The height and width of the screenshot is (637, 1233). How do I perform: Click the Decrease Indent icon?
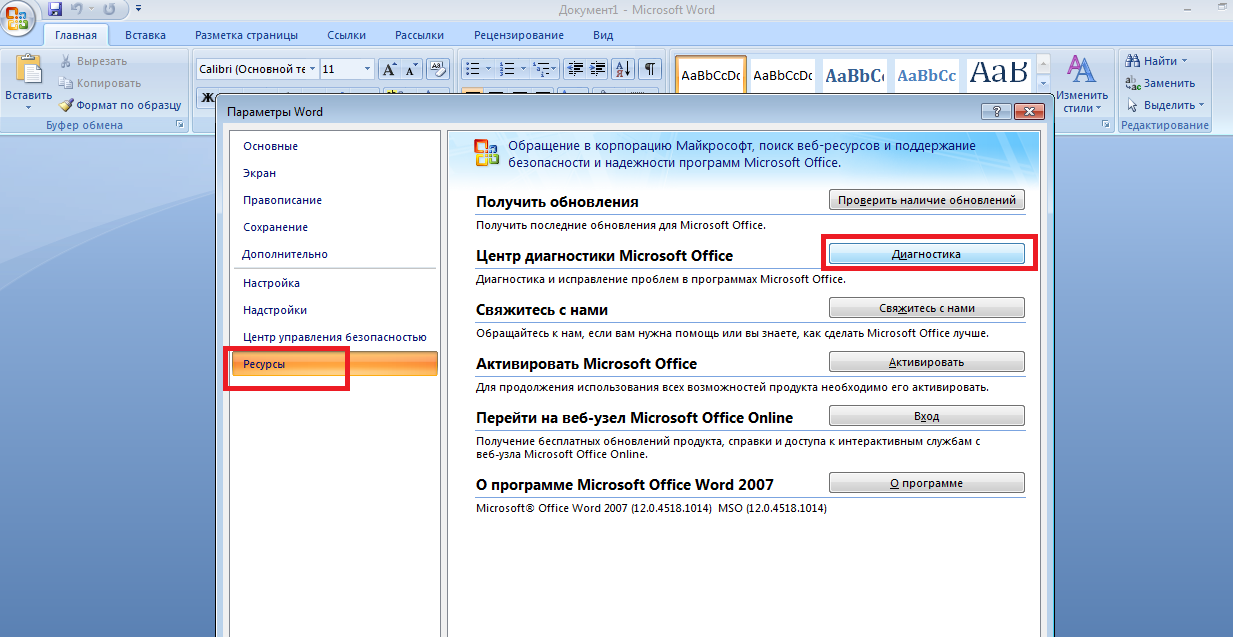pyautogui.click(x=575, y=69)
